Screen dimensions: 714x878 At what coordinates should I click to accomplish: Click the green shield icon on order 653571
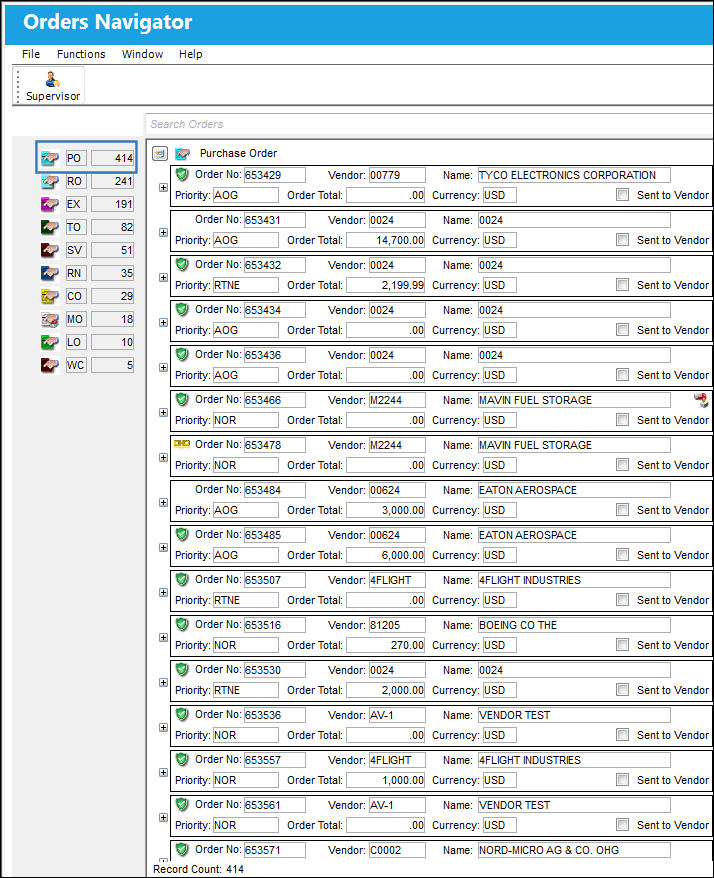pos(182,849)
